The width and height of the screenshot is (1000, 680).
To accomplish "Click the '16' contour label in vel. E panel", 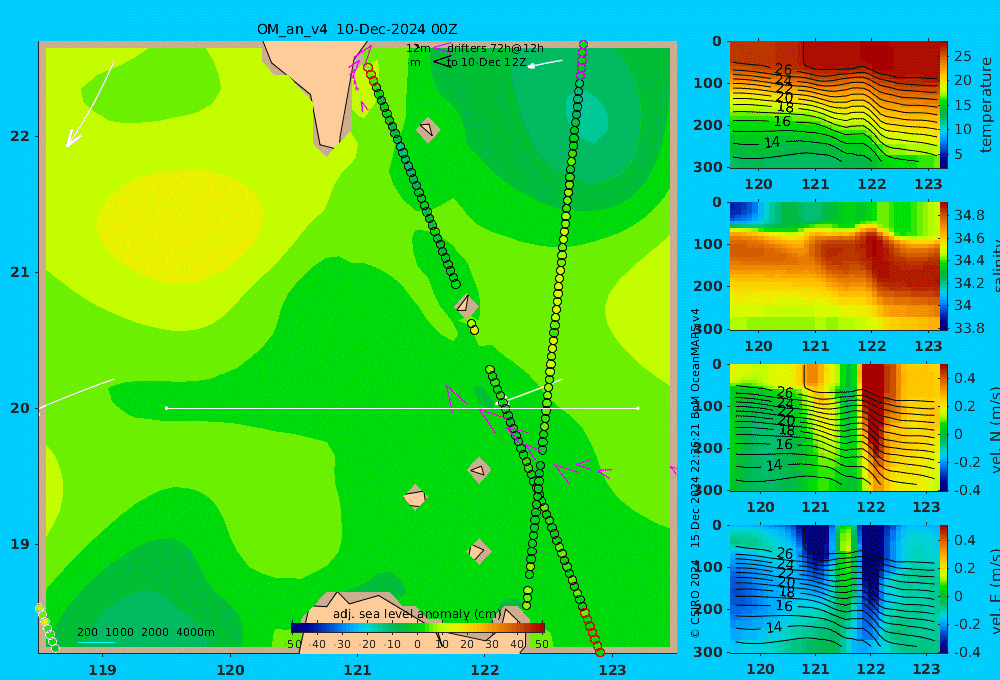I will pos(784,606).
